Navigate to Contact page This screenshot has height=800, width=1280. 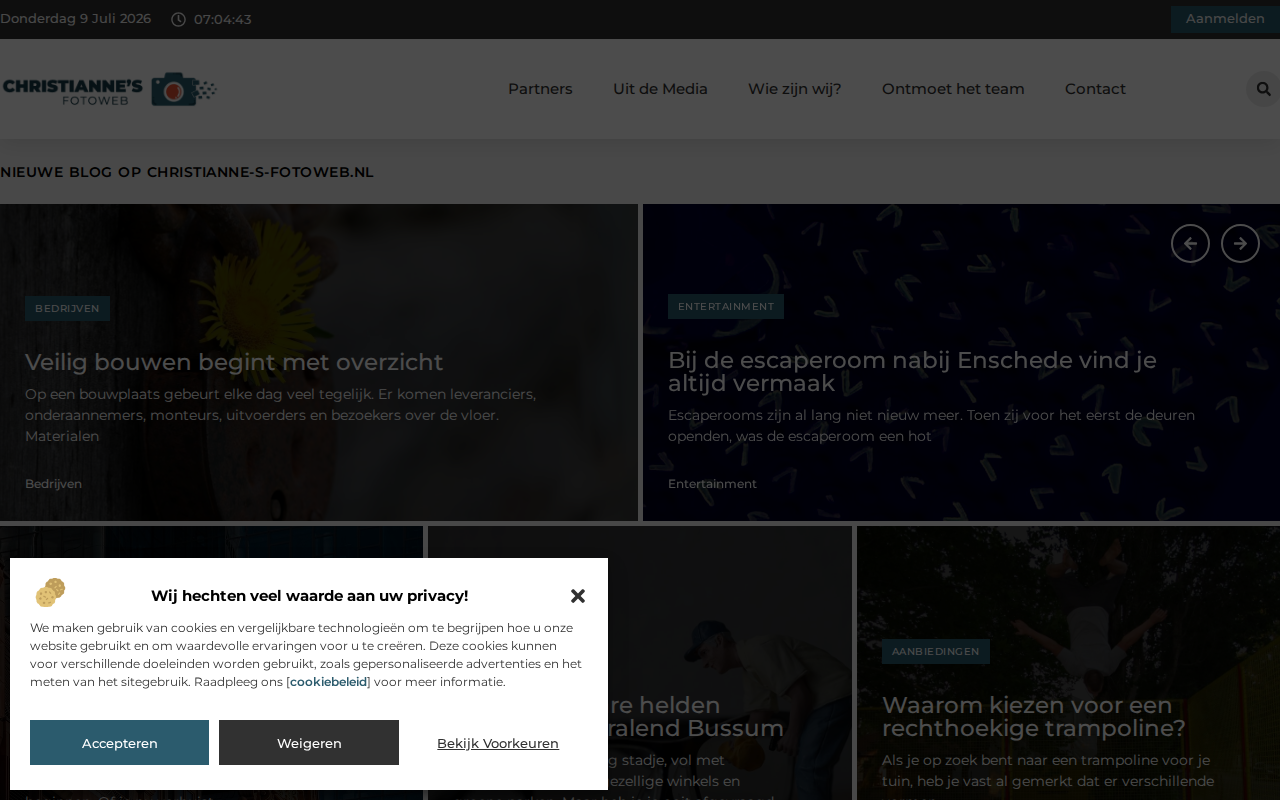tap(1095, 89)
